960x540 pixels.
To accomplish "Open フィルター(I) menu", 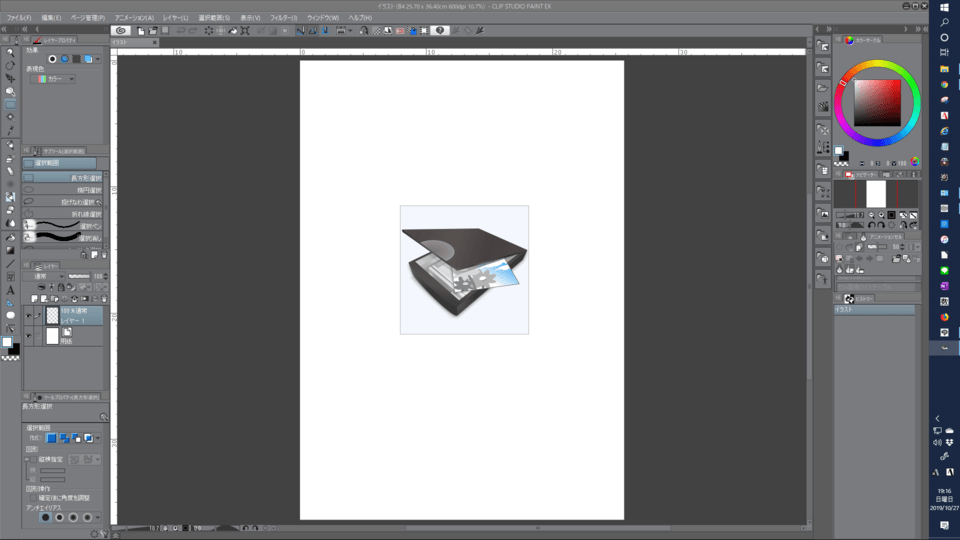I will pos(283,18).
